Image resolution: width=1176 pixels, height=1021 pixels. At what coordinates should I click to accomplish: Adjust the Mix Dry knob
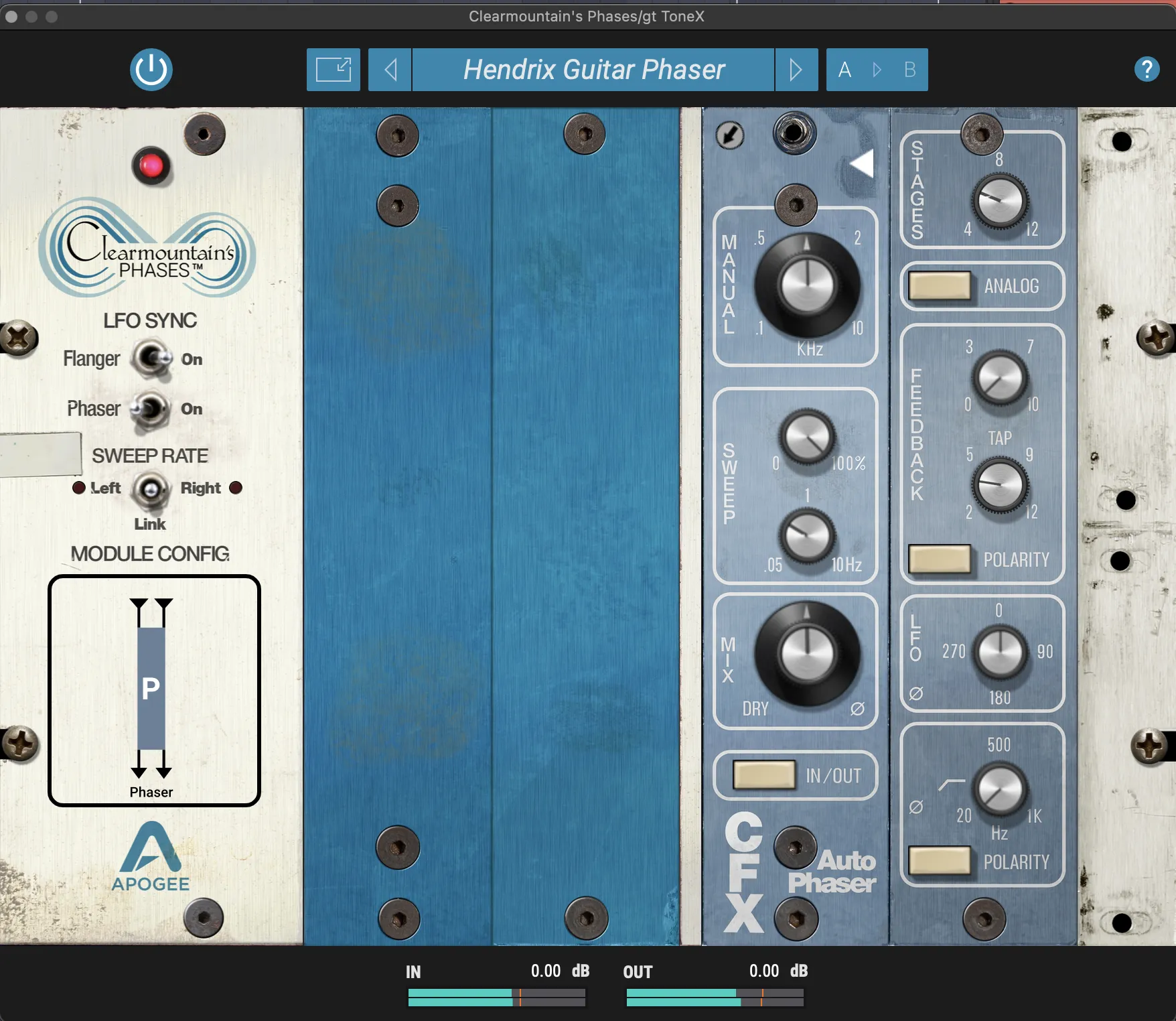tap(807, 654)
